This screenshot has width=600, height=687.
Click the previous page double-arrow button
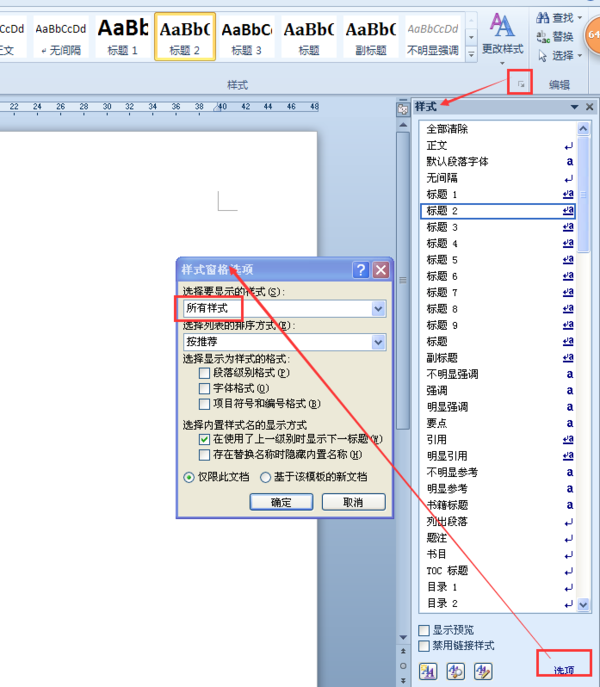point(403,651)
